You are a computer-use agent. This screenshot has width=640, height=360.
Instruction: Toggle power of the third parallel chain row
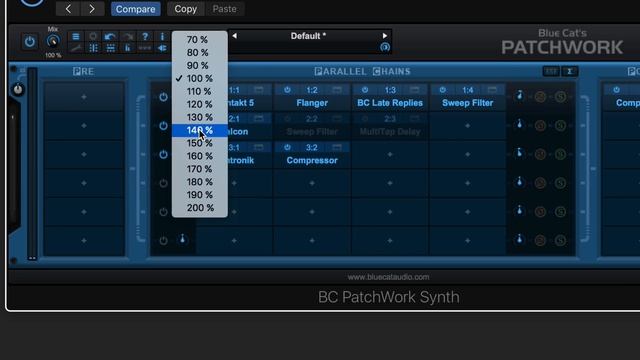coord(163,154)
